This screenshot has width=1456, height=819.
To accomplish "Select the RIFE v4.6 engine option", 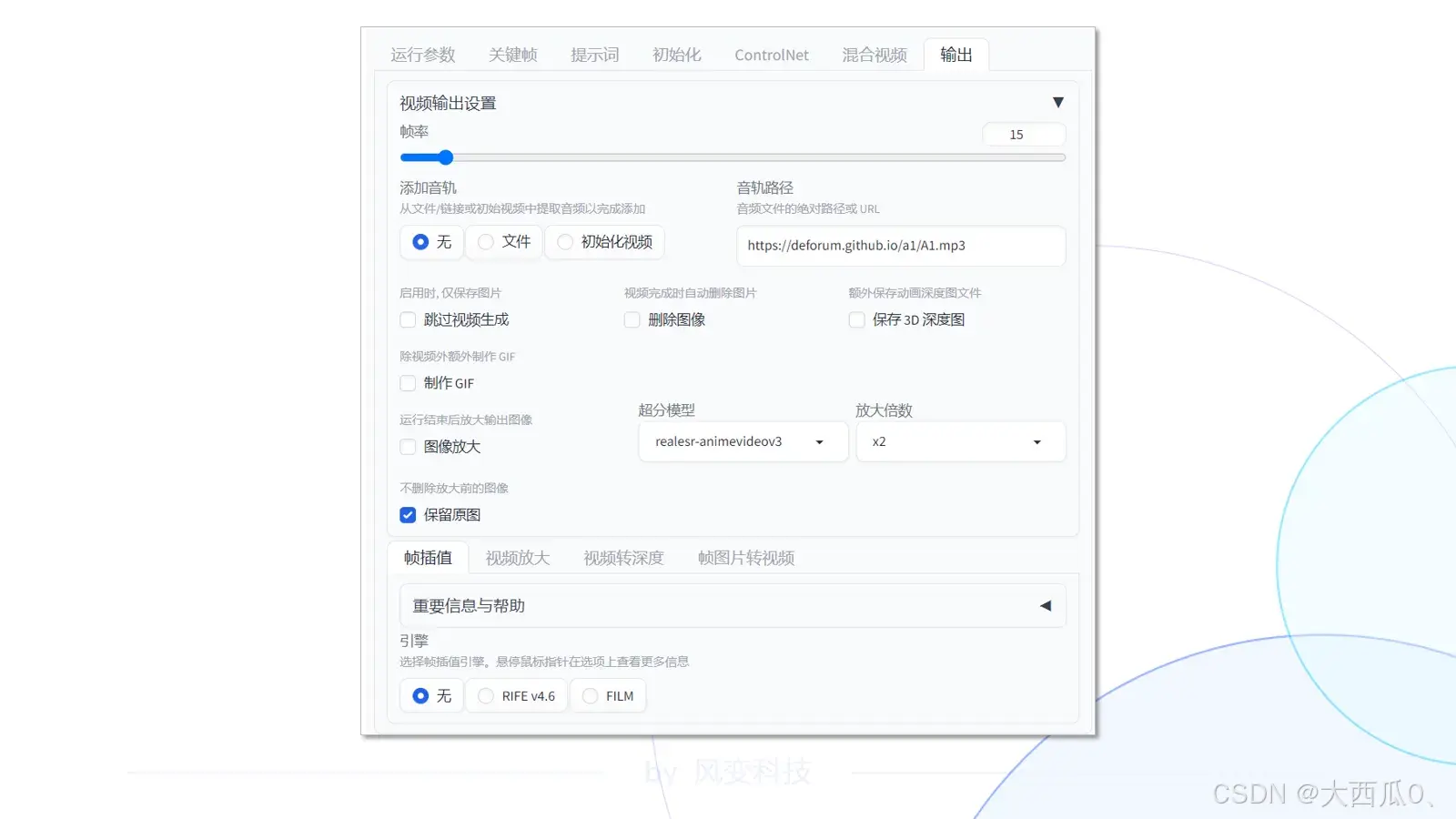I will (517, 696).
